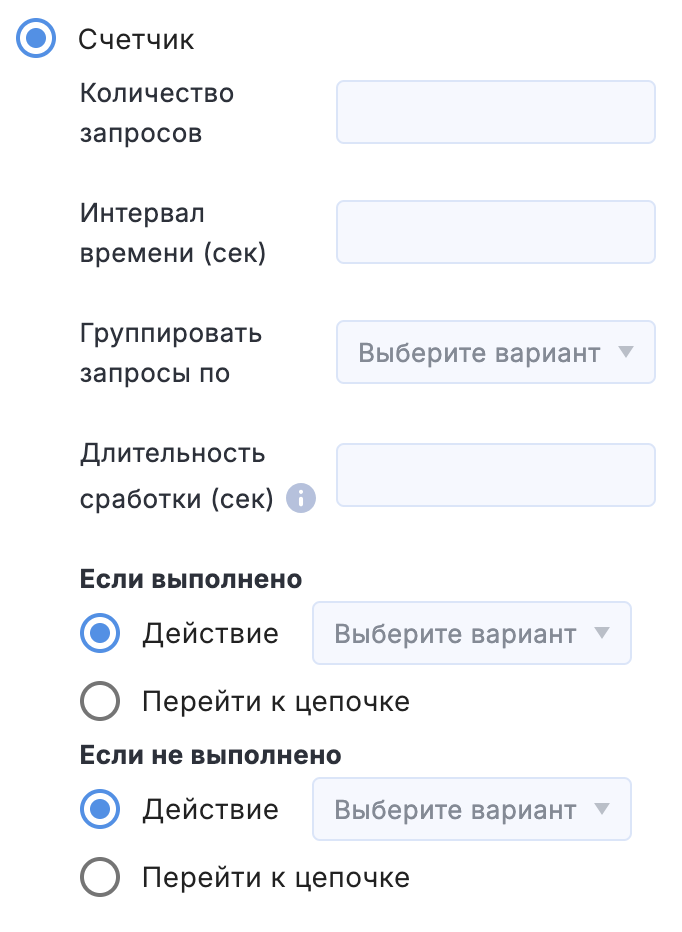682x932 pixels.
Task: Click the Счетчик label text
Action: 136,40
